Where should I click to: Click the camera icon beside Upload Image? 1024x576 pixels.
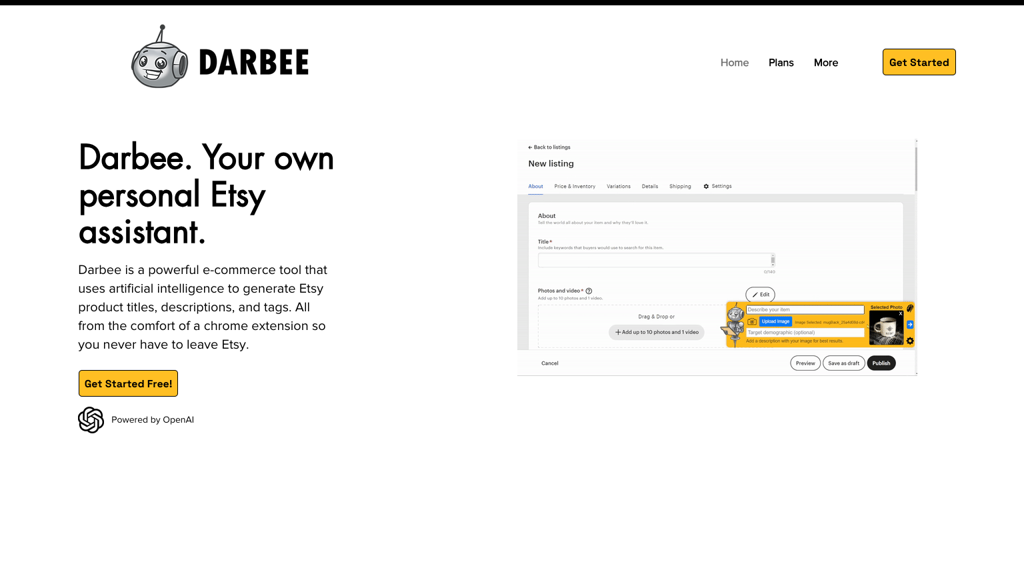(752, 322)
